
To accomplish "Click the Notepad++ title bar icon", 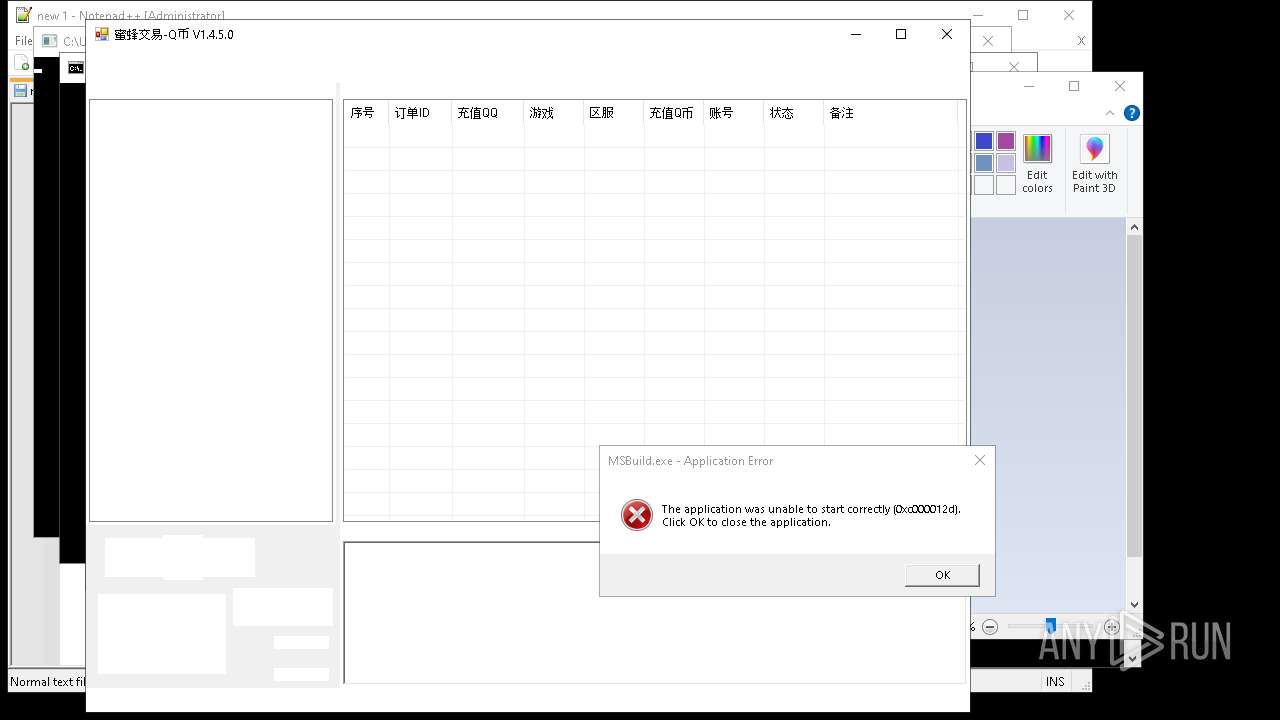I will tap(23, 15).
